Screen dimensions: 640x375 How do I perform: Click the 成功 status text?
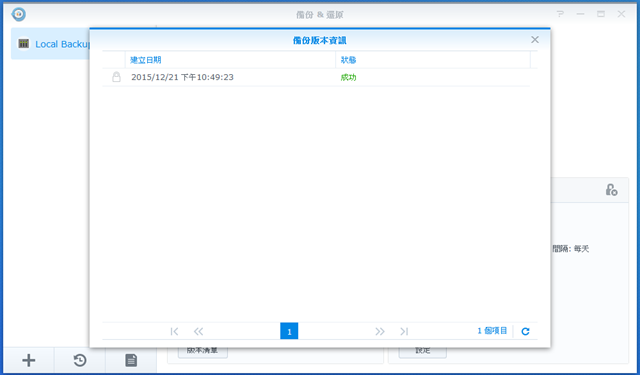pyautogui.click(x=349, y=77)
